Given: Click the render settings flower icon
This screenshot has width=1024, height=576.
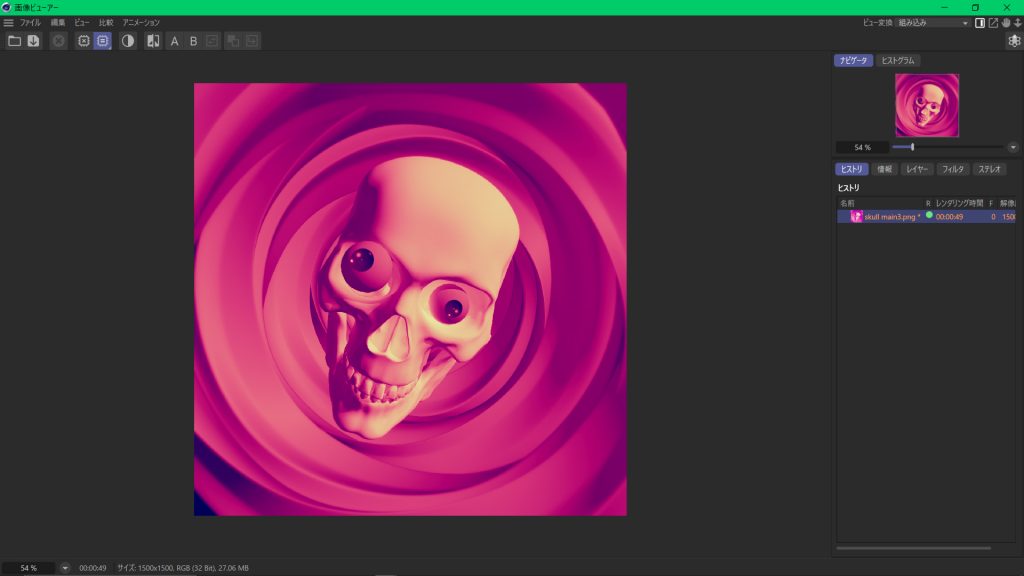Looking at the screenshot, I should tap(1014, 41).
